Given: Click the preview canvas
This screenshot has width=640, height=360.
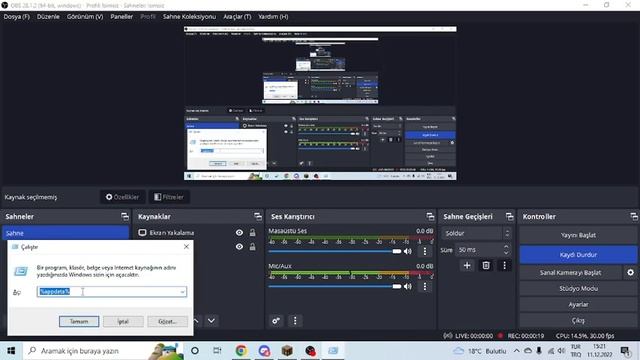Looking at the screenshot, I should (320, 103).
